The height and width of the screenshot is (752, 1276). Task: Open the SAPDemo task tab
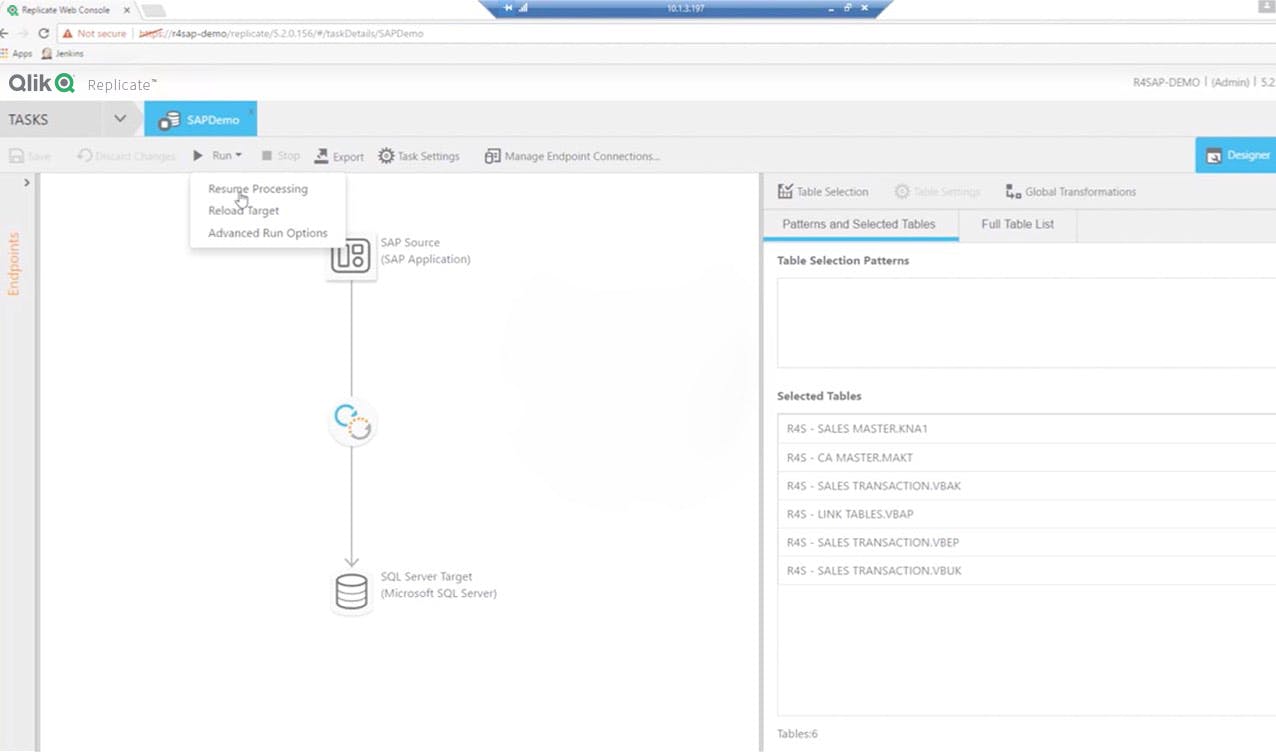[200, 119]
